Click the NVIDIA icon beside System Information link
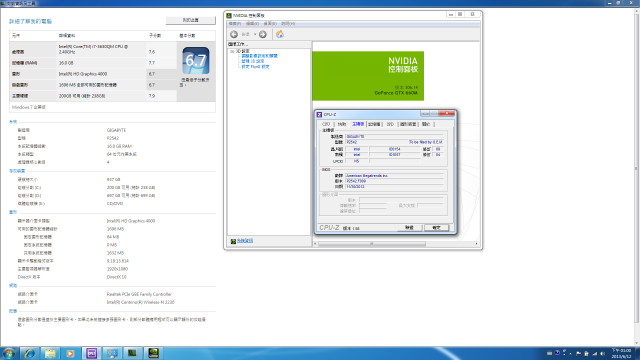This screenshot has width=640, height=360. click(233, 241)
